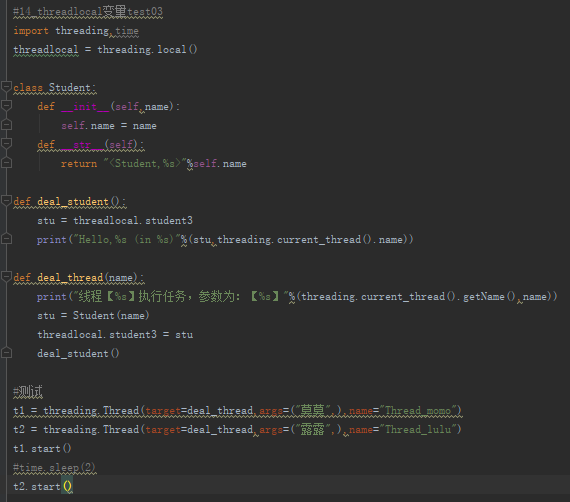Click the commented "#time.sleep(2)" line
570x502 pixels.
(x=55, y=467)
